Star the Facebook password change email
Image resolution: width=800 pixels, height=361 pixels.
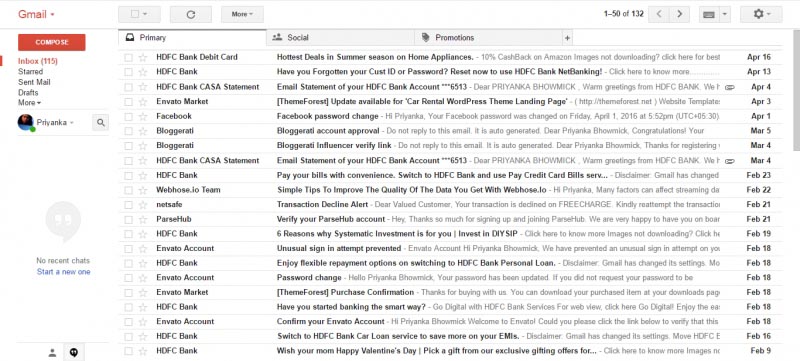point(143,116)
